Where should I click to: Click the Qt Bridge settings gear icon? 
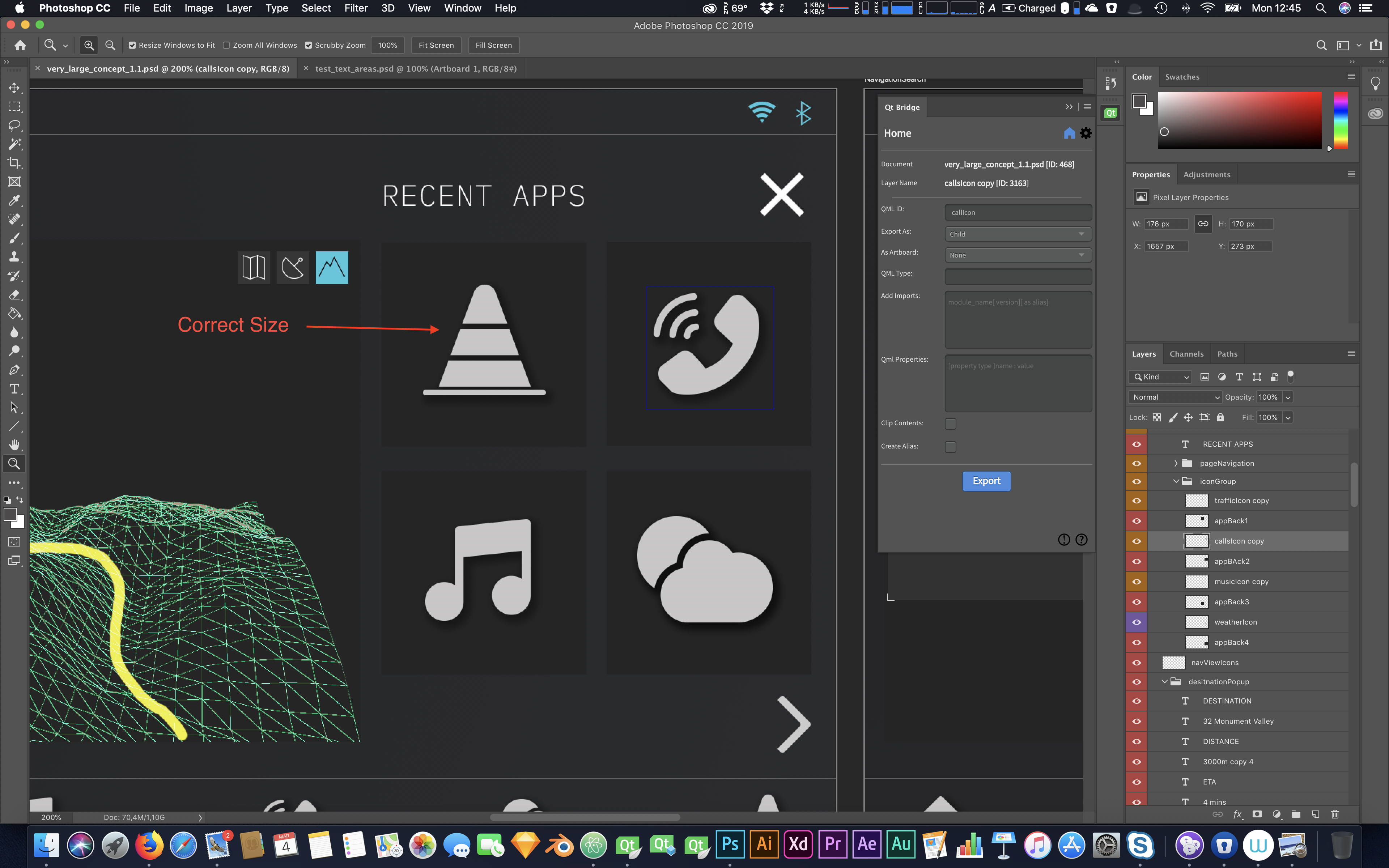pyautogui.click(x=1086, y=133)
